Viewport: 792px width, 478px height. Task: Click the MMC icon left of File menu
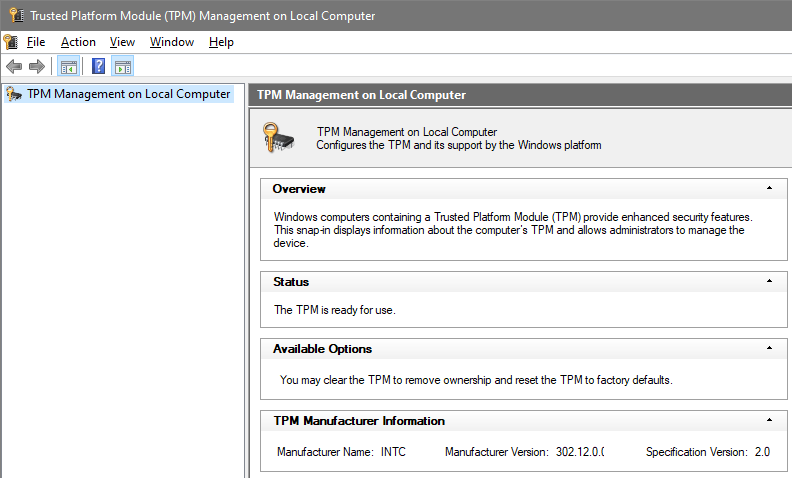11,42
